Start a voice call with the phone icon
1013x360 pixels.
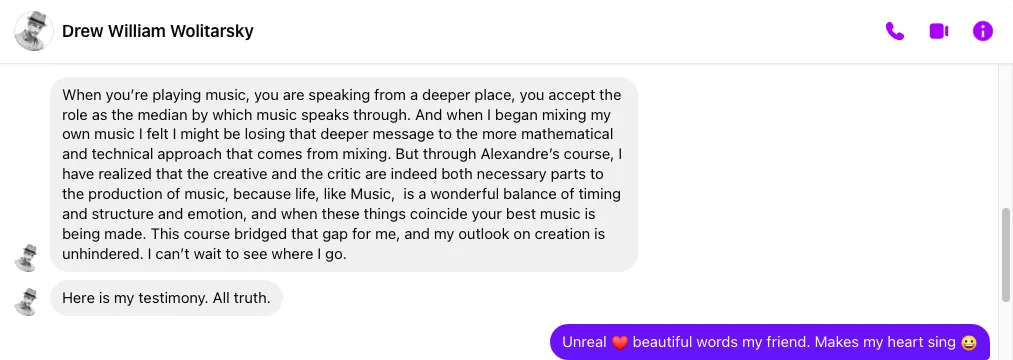point(895,31)
